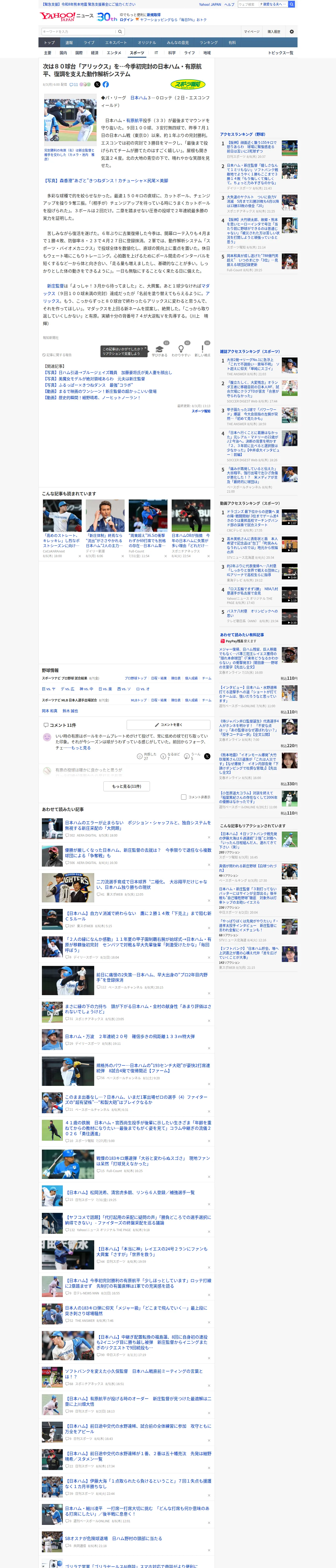336x1568 pixels.
Task: Open the 鈴木 誠也 player link
Action: 70,711
